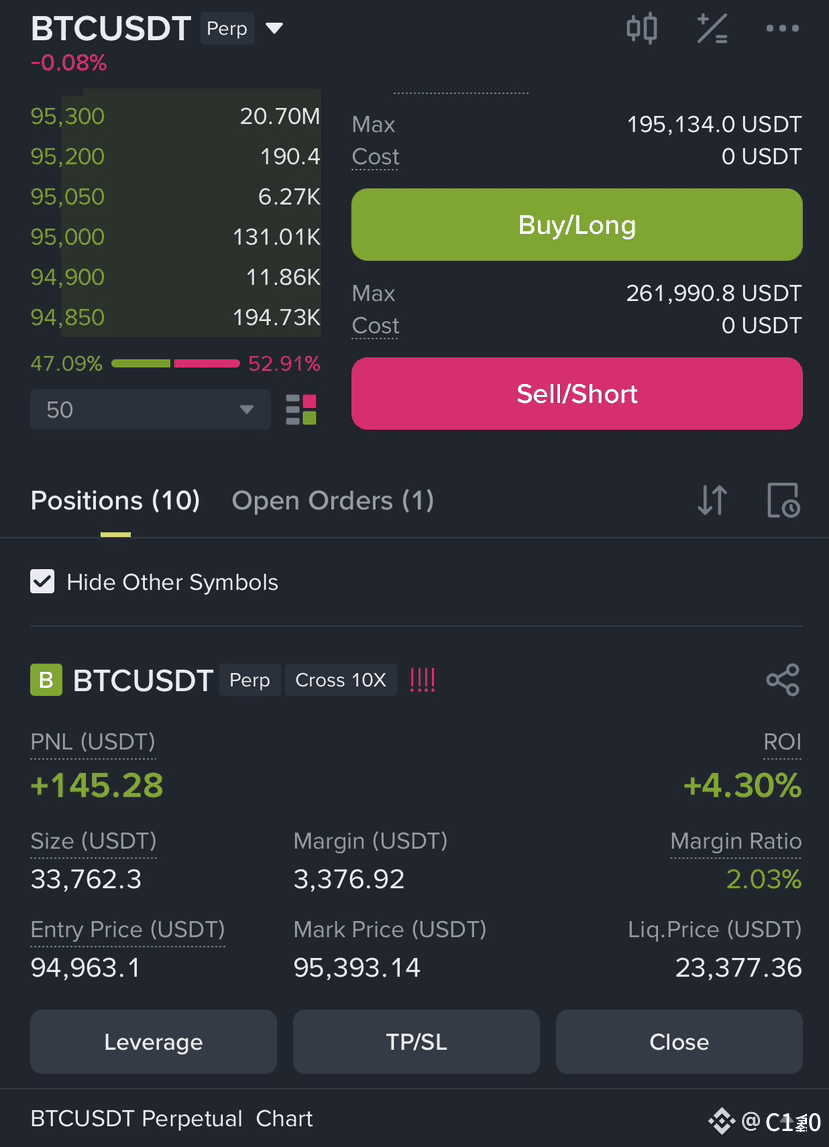Click the green B badge icon

point(46,680)
